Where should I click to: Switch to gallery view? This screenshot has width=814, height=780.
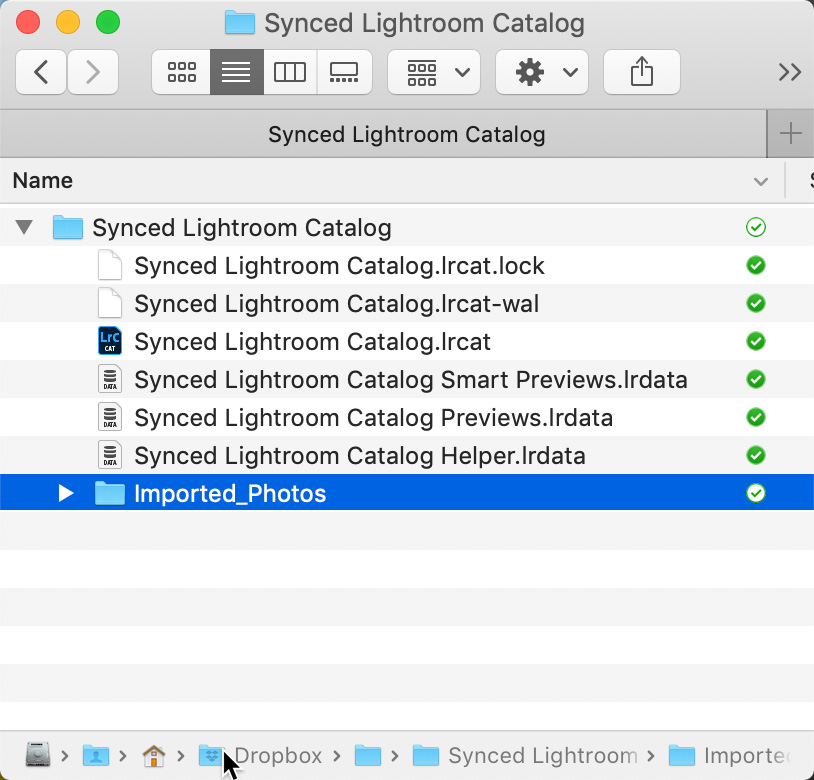click(x=344, y=72)
